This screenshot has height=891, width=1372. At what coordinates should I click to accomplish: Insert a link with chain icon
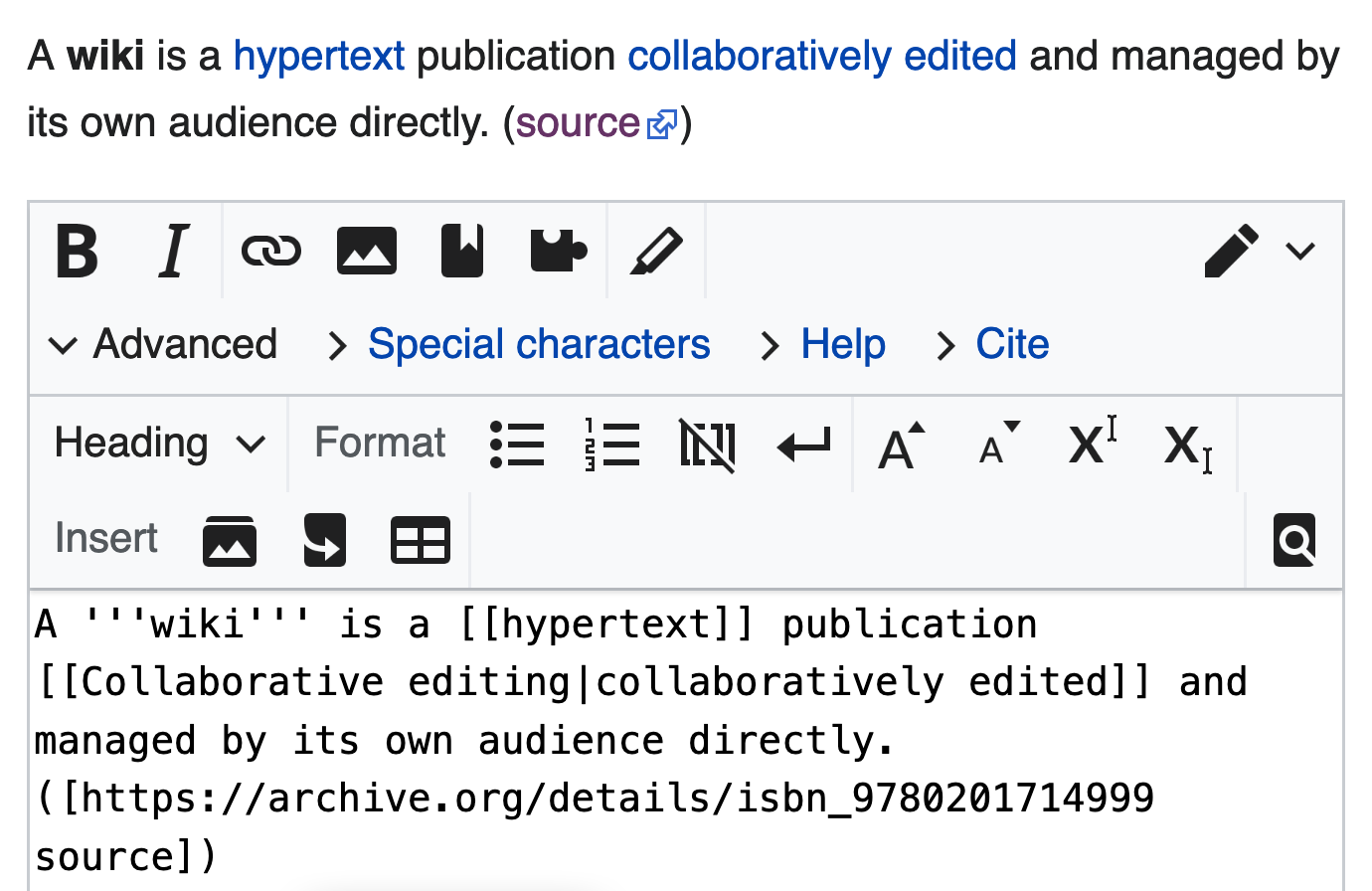pyautogui.click(x=270, y=251)
